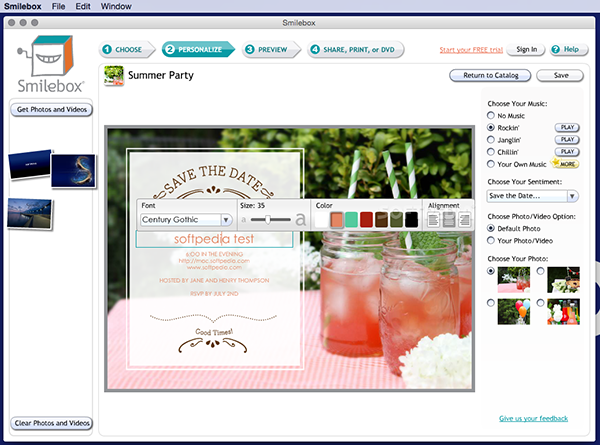This screenshot has height=445, width=600.
Task: Pick the teal green color swatch
Action: click(351, 220)
